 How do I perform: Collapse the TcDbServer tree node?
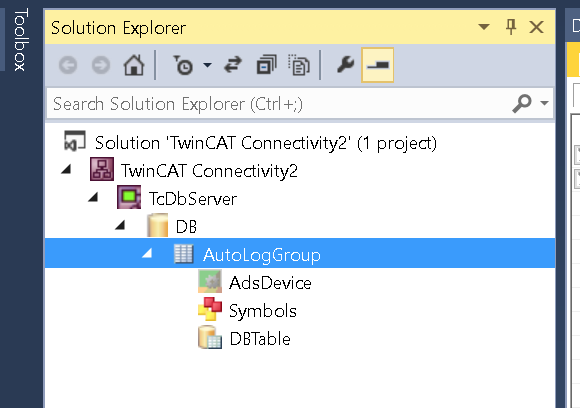[93, 197]
